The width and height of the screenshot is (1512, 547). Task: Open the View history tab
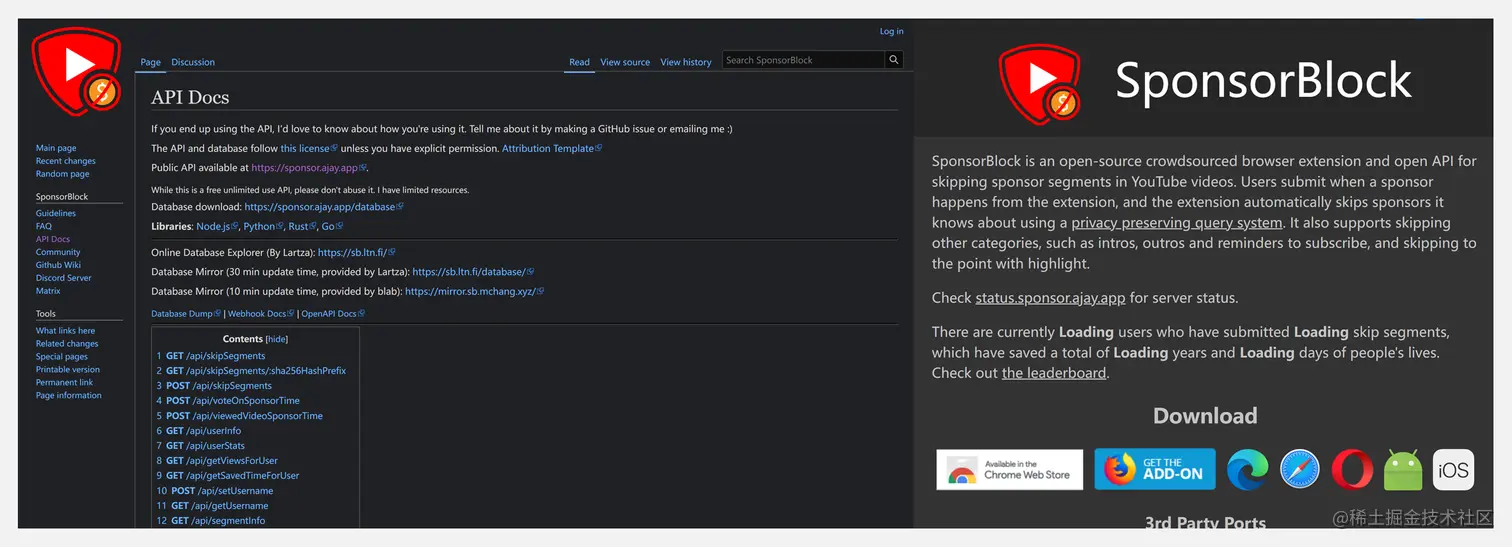click(686, 62)
